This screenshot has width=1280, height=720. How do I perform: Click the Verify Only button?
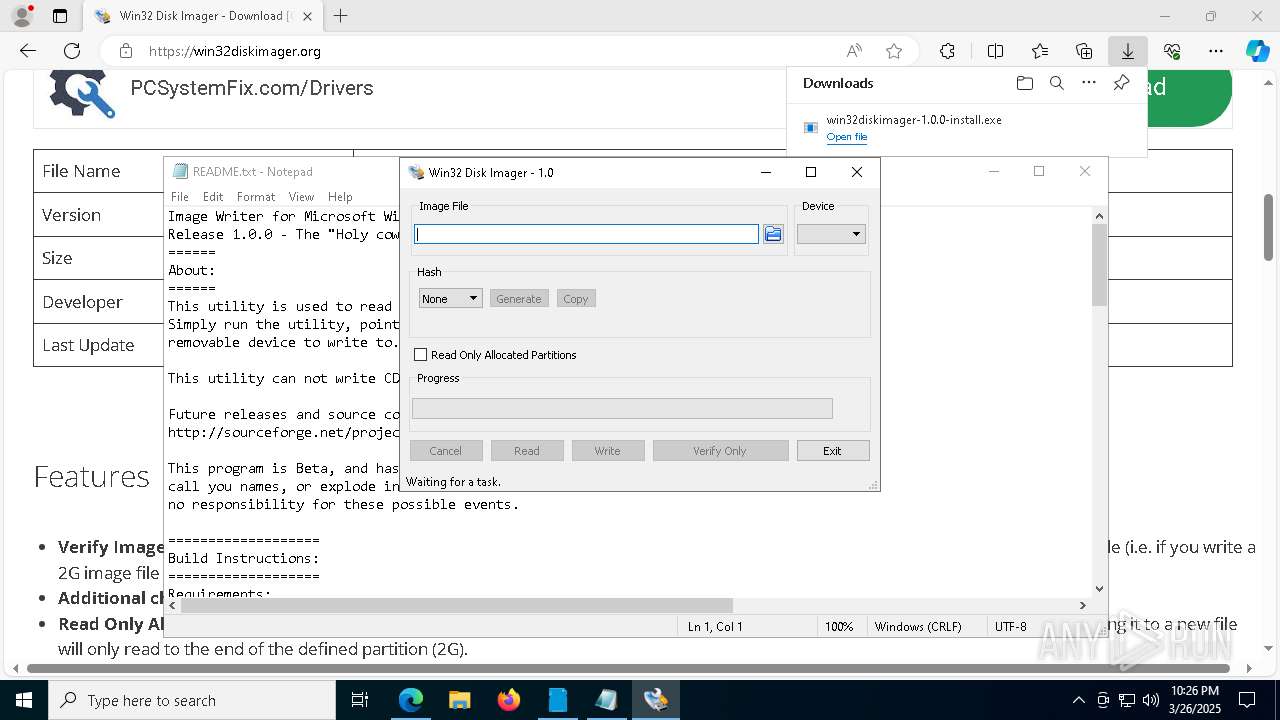click(720, 451)
